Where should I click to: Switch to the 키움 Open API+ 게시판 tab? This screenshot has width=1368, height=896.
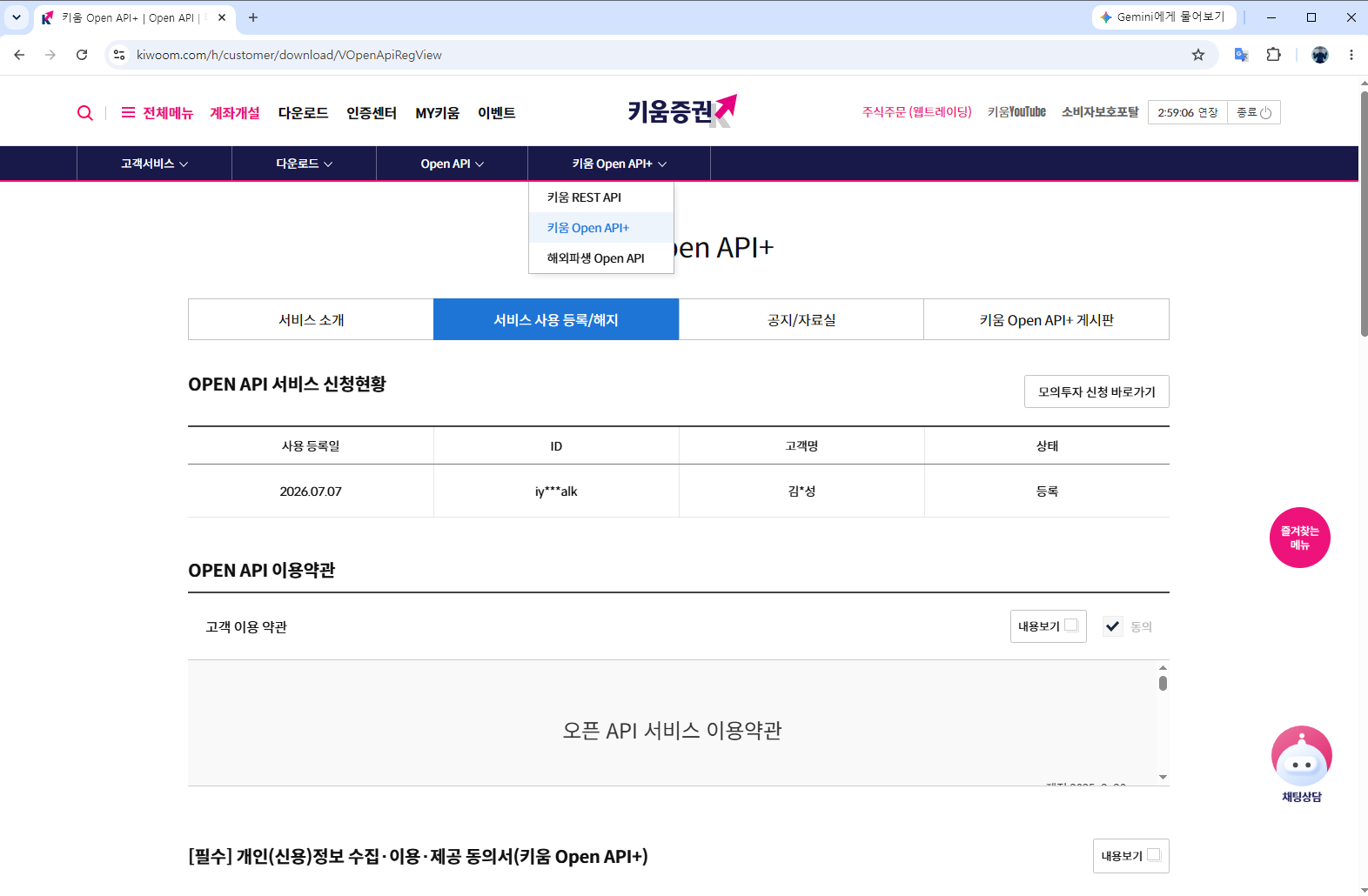pyautogui.click(x=1046, y=319)
